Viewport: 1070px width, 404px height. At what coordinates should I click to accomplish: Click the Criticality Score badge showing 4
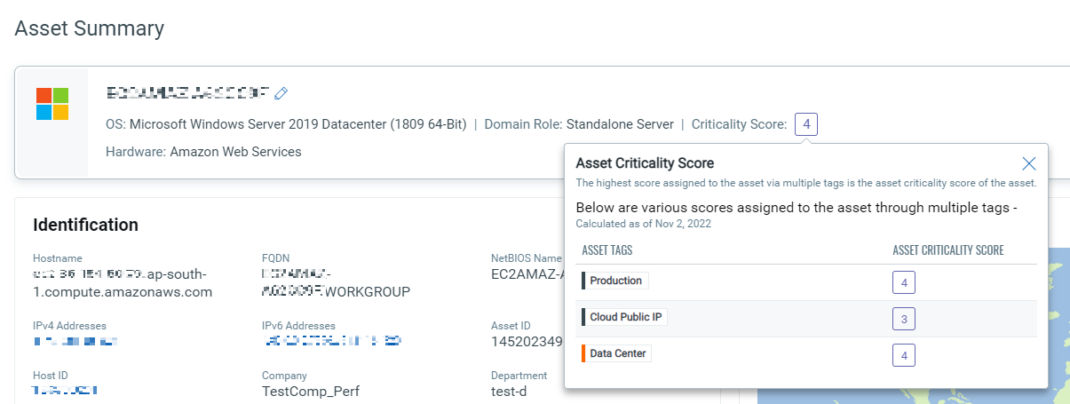[x=808, y=125]
